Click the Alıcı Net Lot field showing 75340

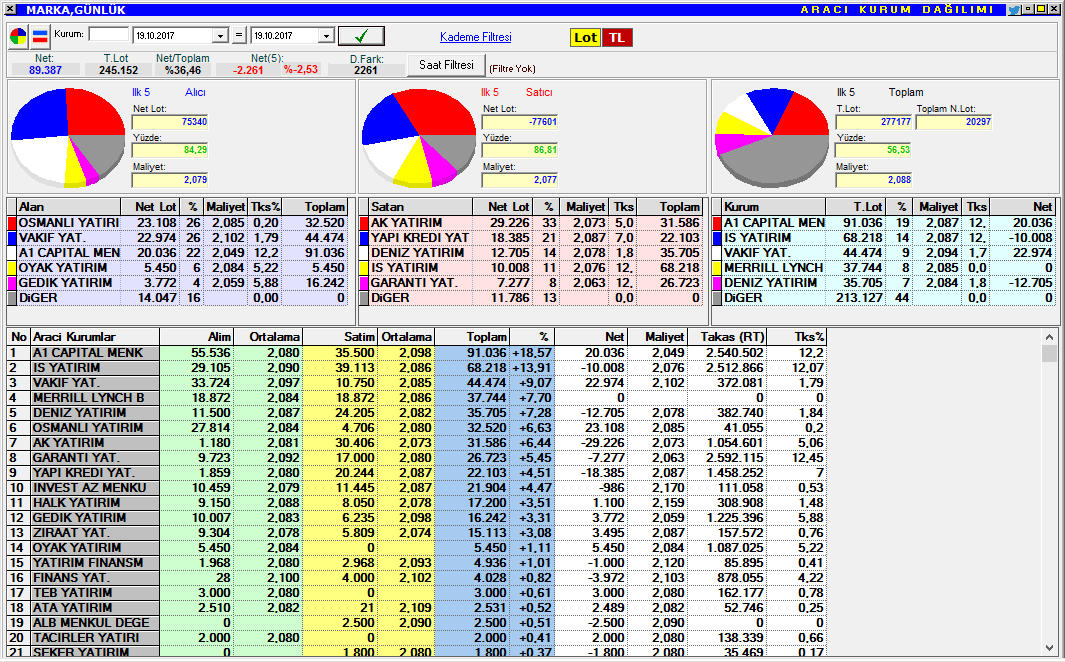[170, 122]
